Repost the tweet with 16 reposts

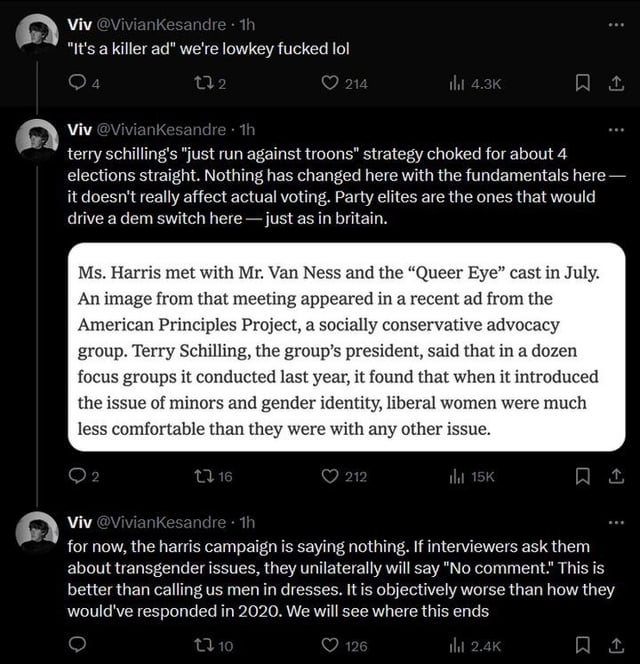213,476
